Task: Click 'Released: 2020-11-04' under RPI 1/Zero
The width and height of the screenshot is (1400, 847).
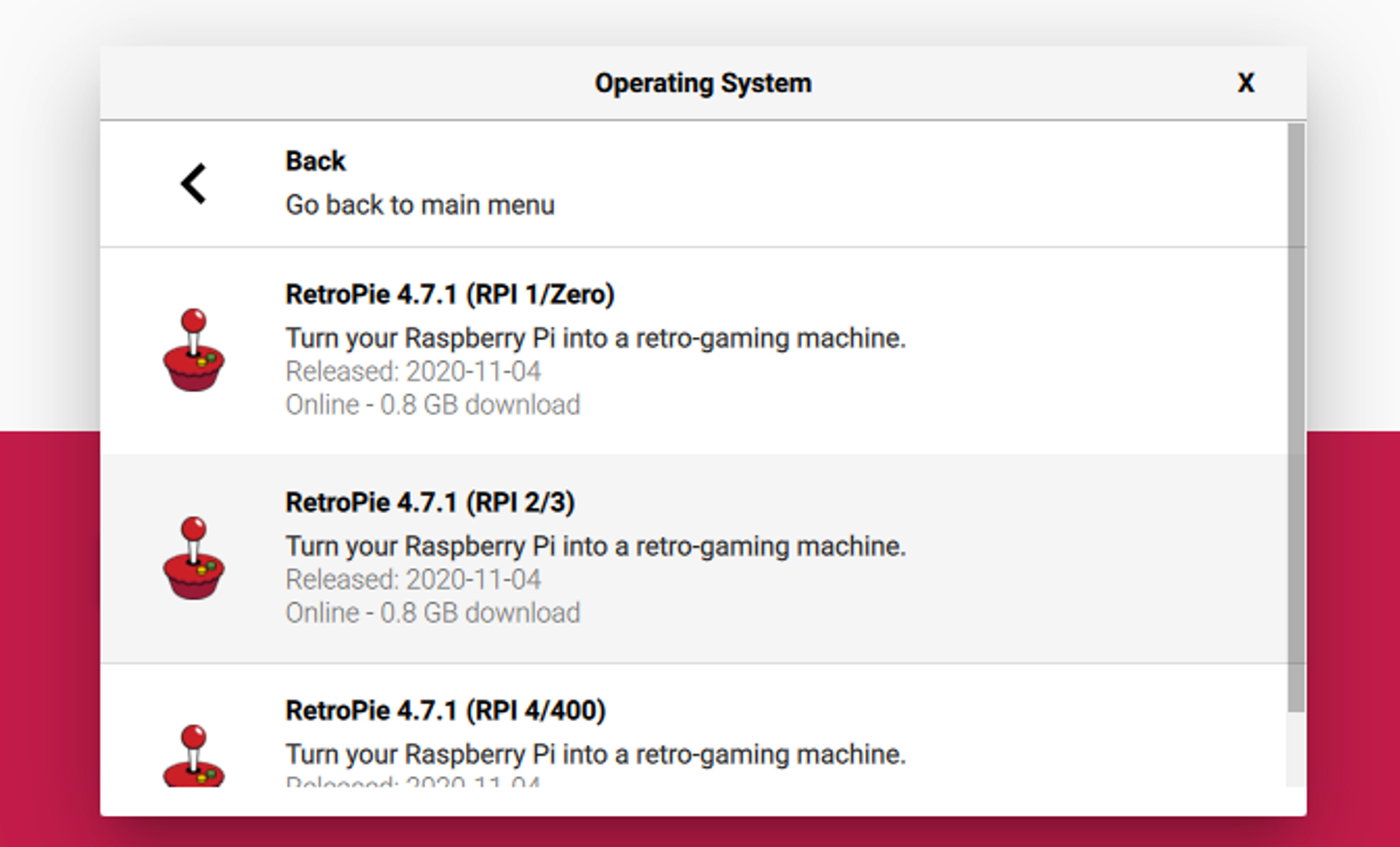Action: [x=413, y=372]
